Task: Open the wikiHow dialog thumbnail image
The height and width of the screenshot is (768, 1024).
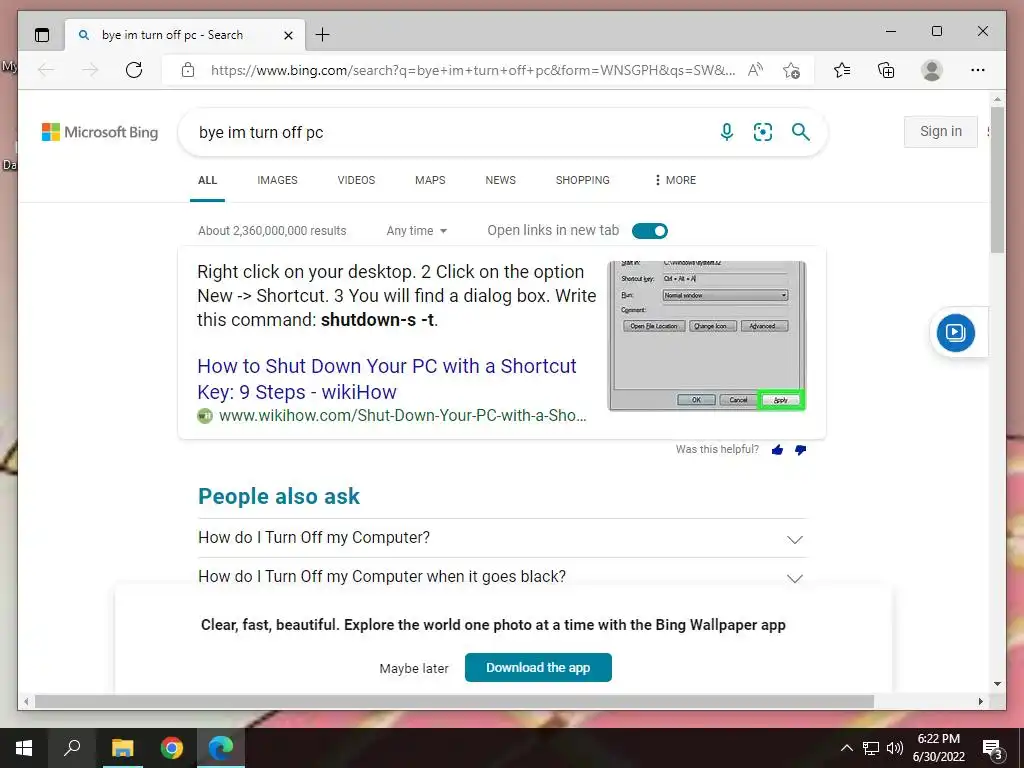Action: (x=707, y=336)
